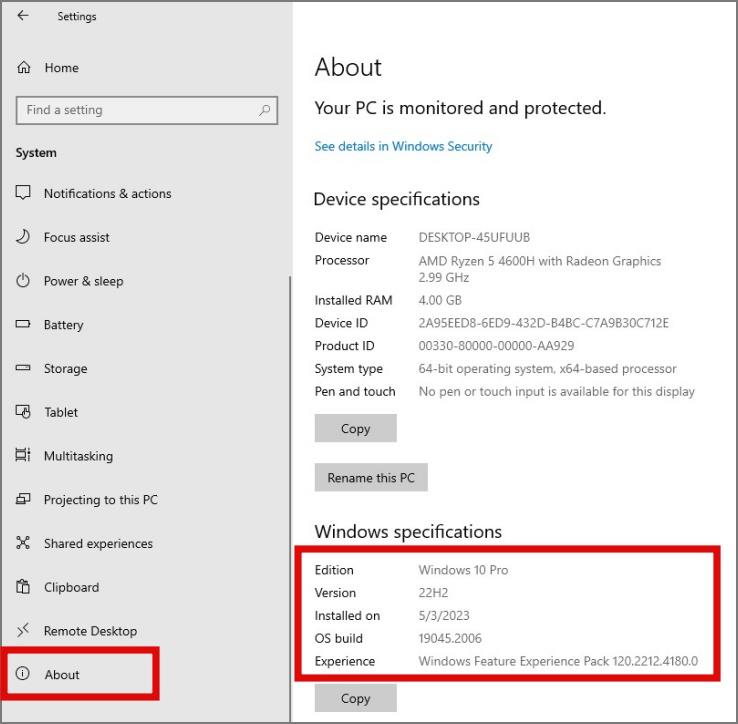Select the Power & sleep icon

(23, 281)
